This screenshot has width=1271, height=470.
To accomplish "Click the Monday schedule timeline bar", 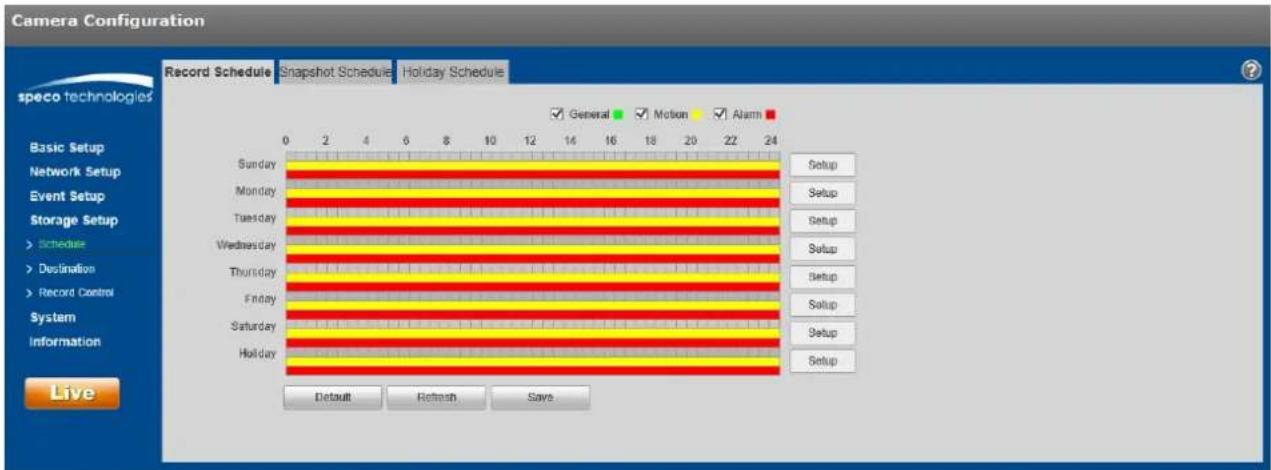I will click(x=533, y=193).
